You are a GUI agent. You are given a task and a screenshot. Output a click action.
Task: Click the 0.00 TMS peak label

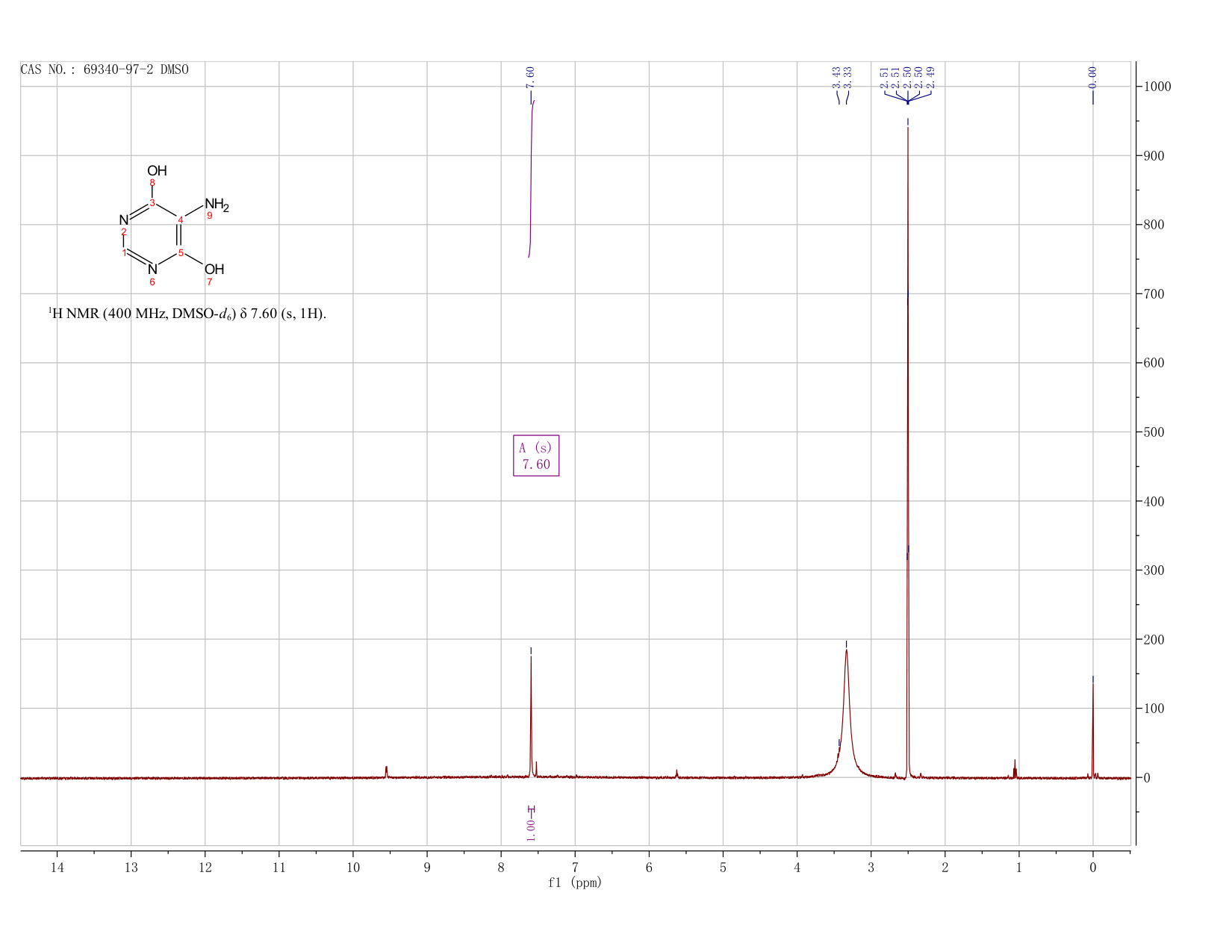click(x=1092, y=77)
